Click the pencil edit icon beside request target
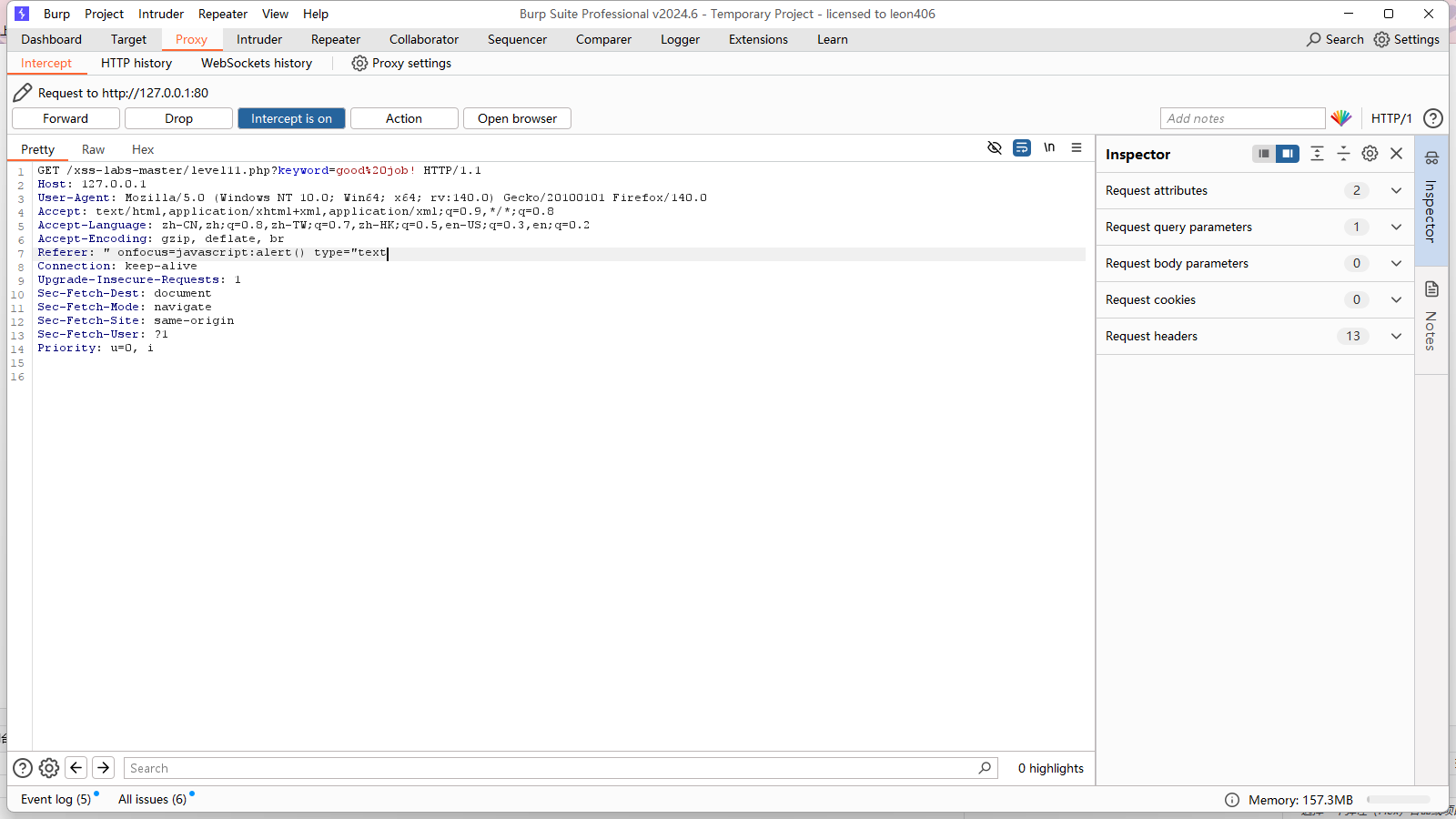 (23, 92)
